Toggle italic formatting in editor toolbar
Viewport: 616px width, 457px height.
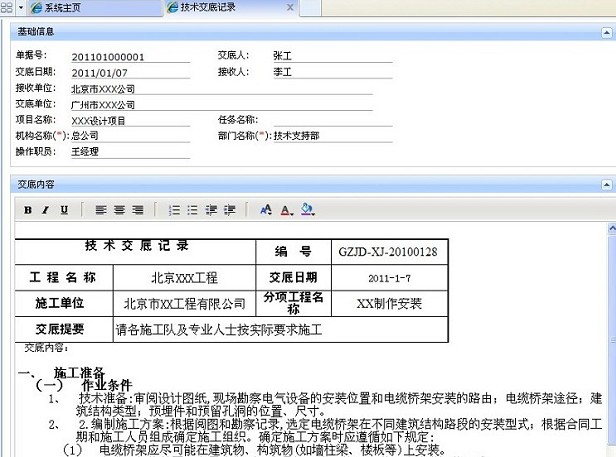pos(46,210)
